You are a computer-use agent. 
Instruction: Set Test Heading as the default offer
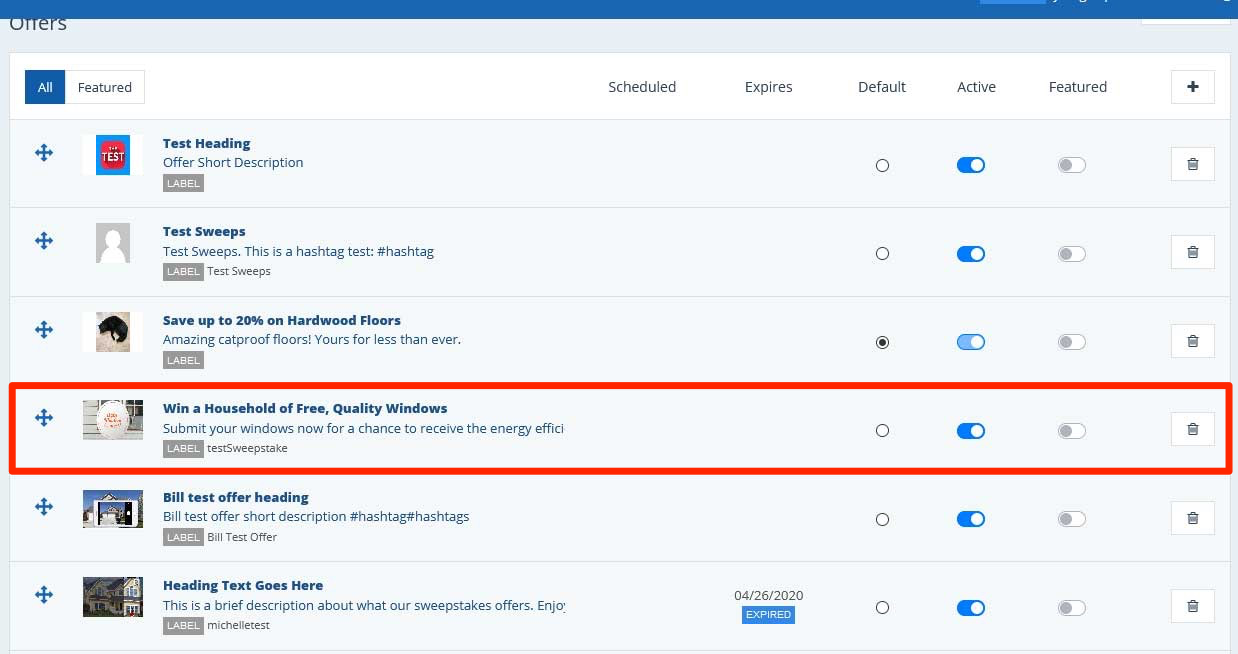pyautogui.click(x=882, y=166)
